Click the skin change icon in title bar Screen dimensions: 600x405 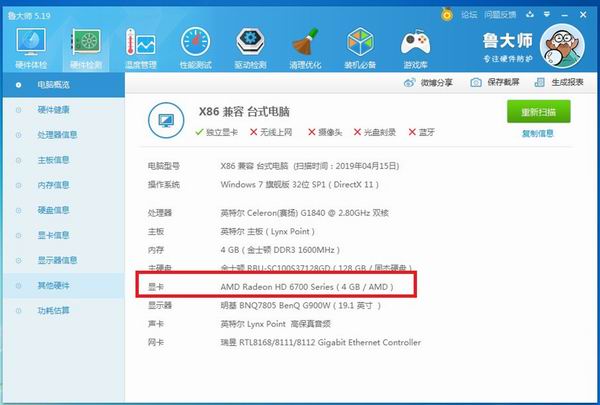[530, 15]
